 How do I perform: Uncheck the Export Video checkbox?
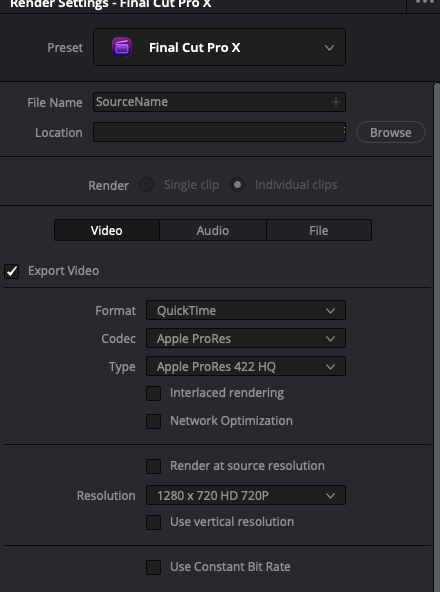(x=12, y=271)
